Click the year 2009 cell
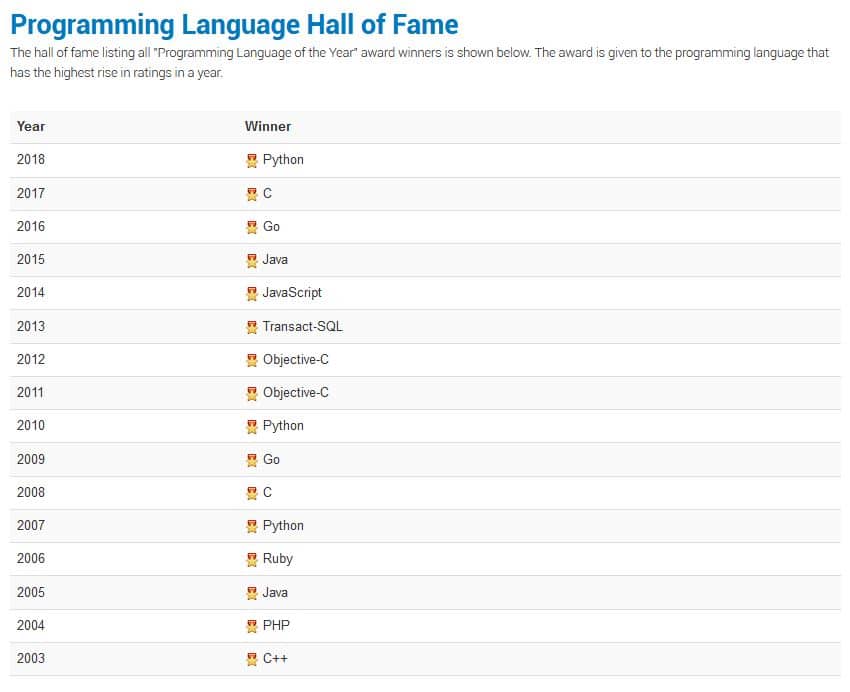The image size is (850, 692). 31,460
